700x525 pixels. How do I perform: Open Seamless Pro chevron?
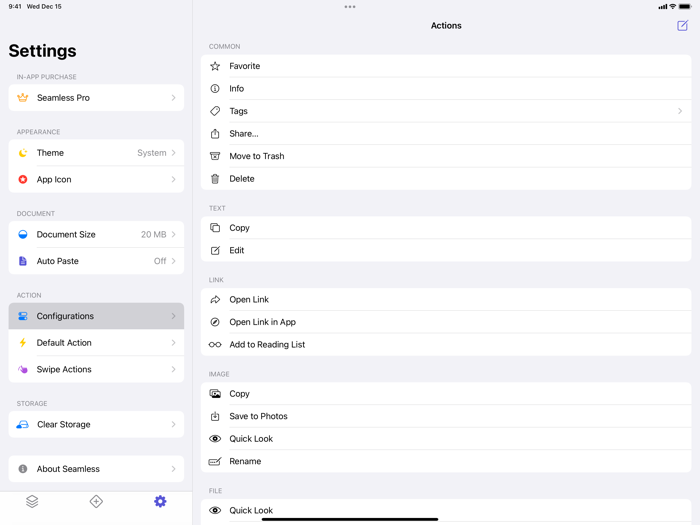pos(174,97)
